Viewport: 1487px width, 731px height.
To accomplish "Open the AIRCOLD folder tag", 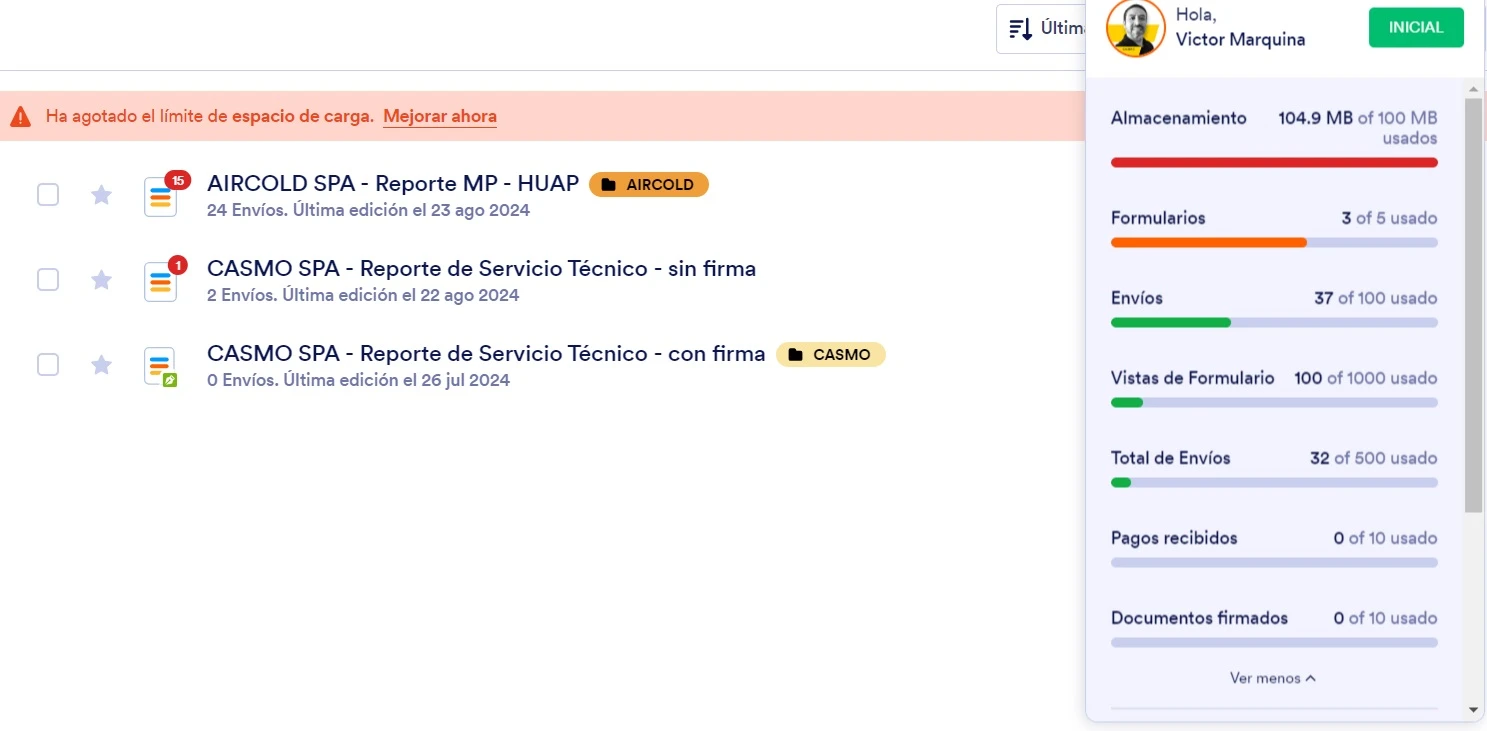I will coord(648,184).
